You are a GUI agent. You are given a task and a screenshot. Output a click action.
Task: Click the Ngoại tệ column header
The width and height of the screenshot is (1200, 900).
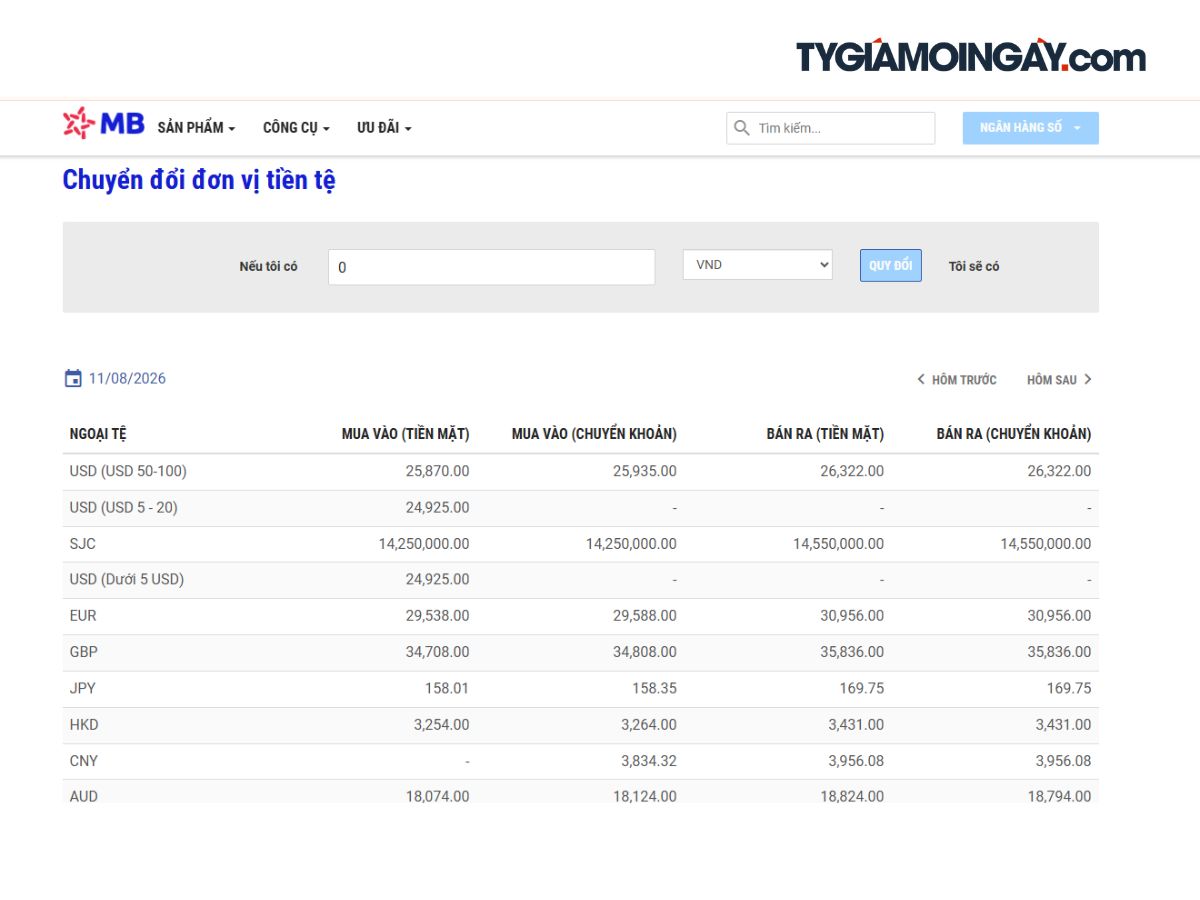98,434
